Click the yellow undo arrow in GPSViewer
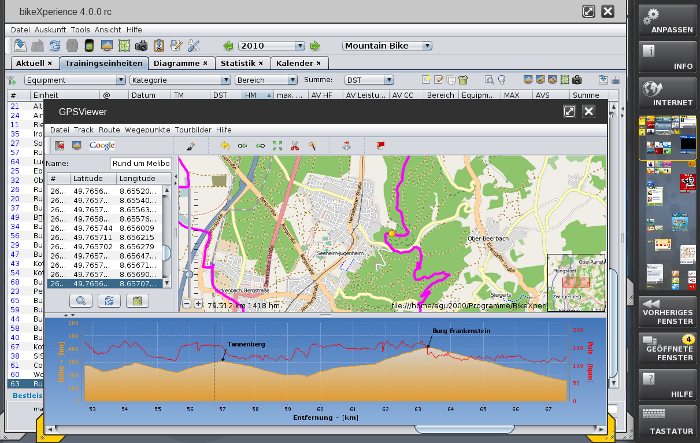 point(225,146)
